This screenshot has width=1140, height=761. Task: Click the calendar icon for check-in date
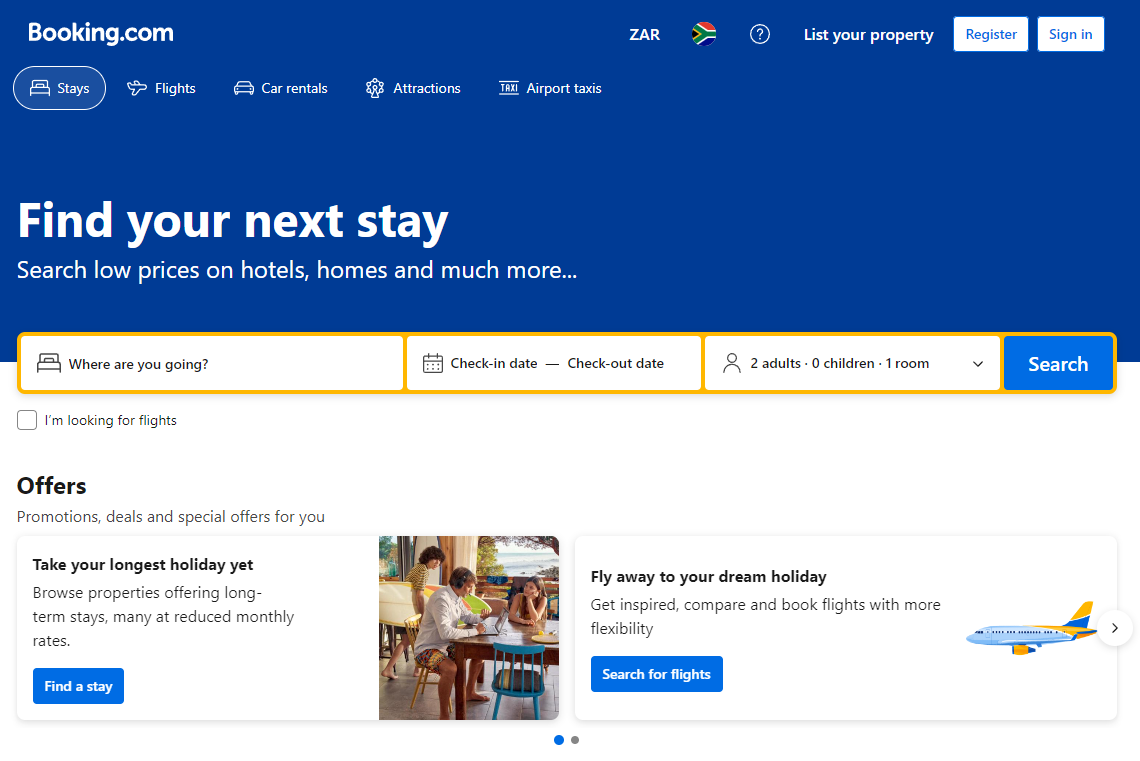(432, 363)
